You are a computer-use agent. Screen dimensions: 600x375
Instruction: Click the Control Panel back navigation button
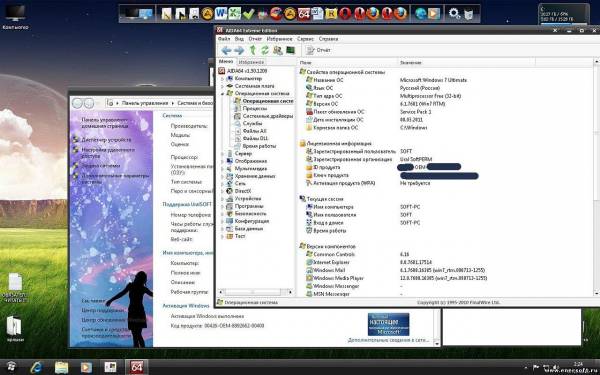(77, 103)
